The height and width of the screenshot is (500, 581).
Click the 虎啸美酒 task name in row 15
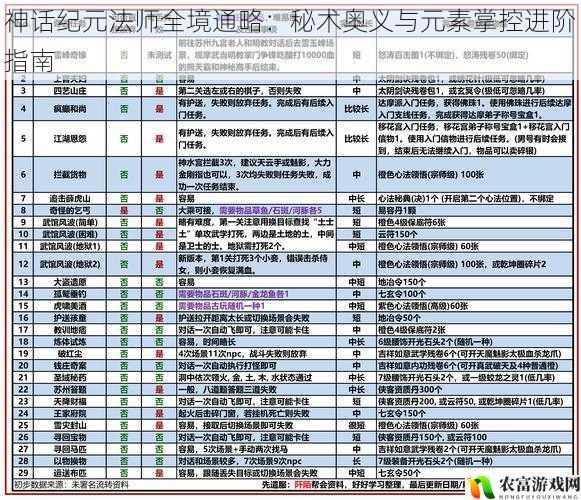[70, 306]
